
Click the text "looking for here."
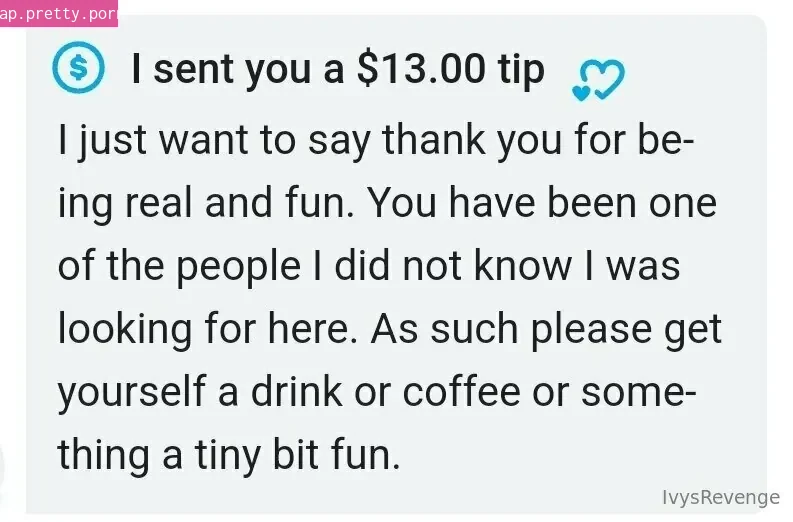click(x=208, y=329)
